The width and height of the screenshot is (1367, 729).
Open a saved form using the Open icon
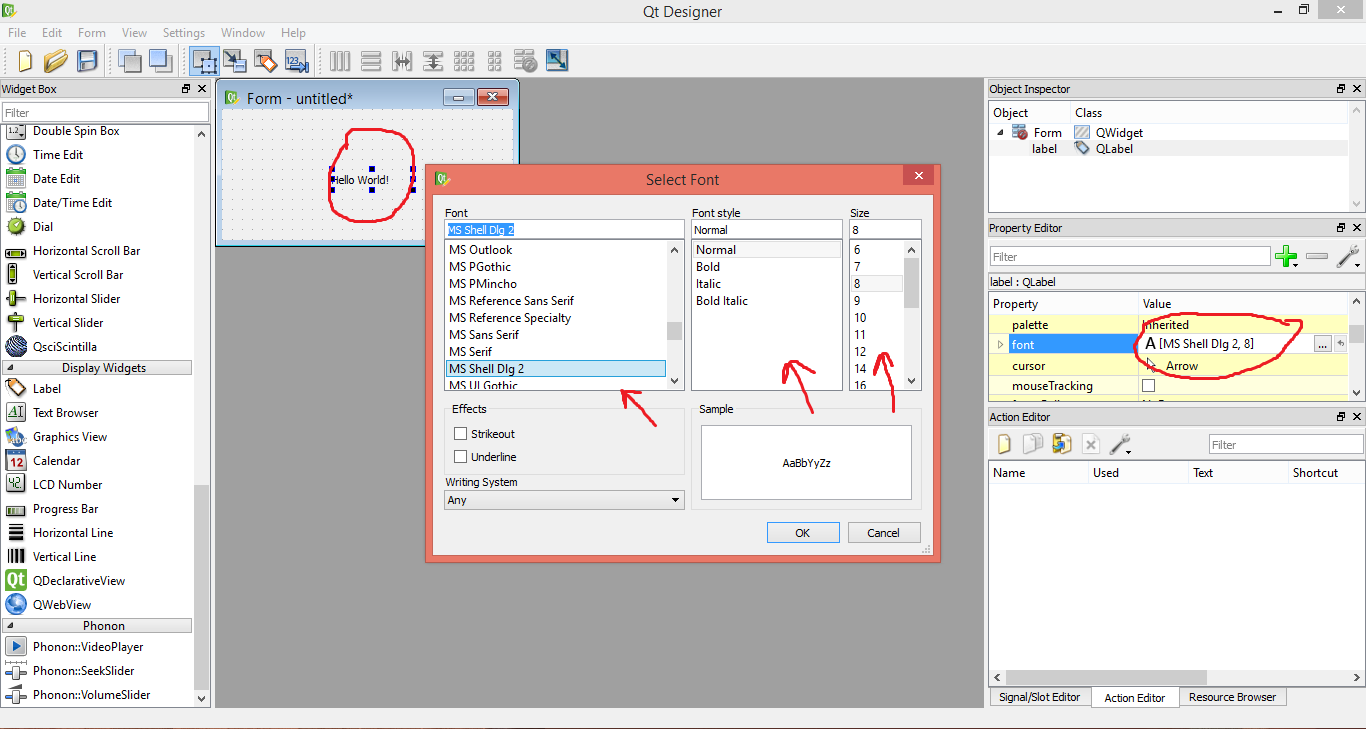coord(56,61)
